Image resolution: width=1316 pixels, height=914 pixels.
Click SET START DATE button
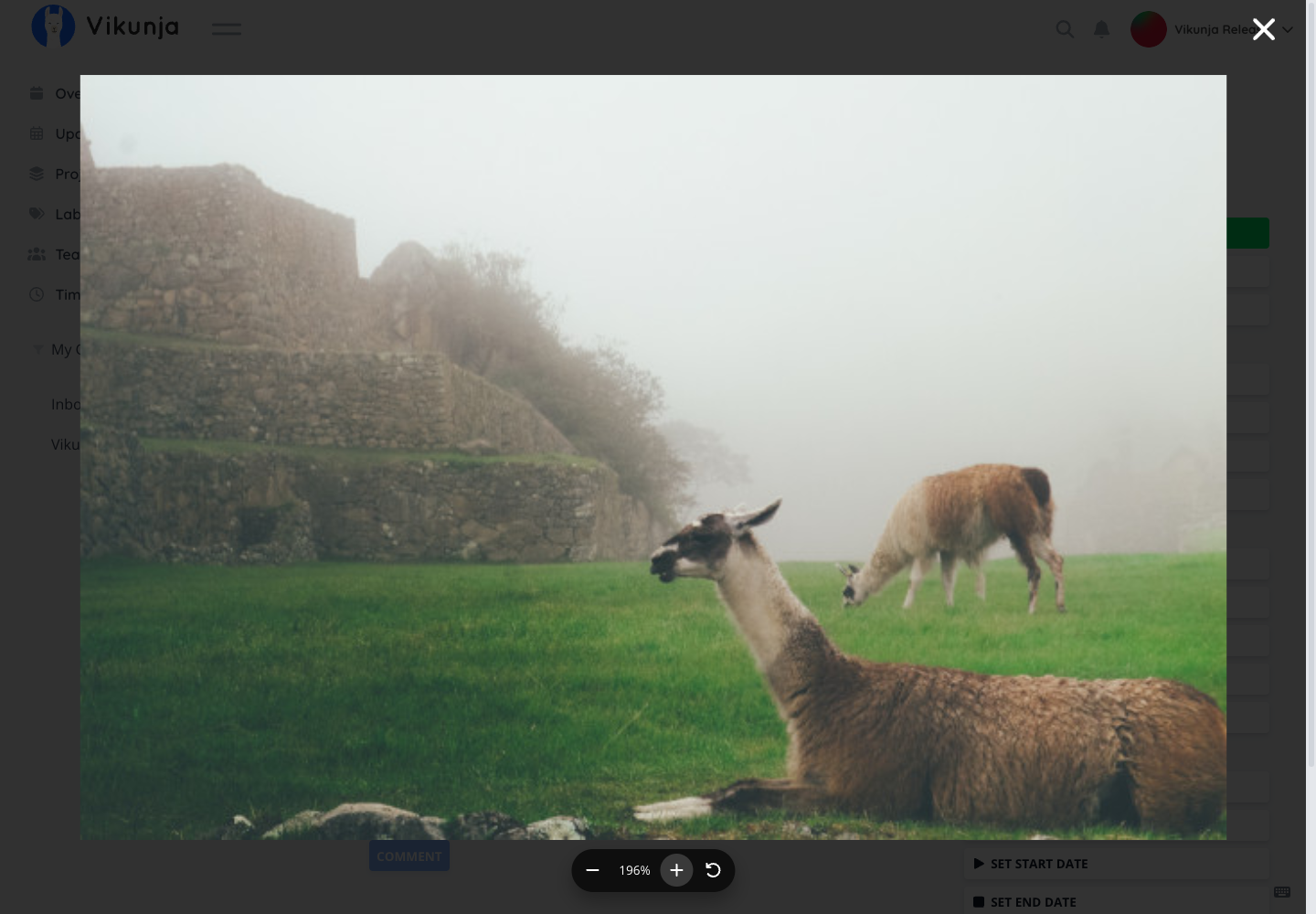tap(1117, 864)
